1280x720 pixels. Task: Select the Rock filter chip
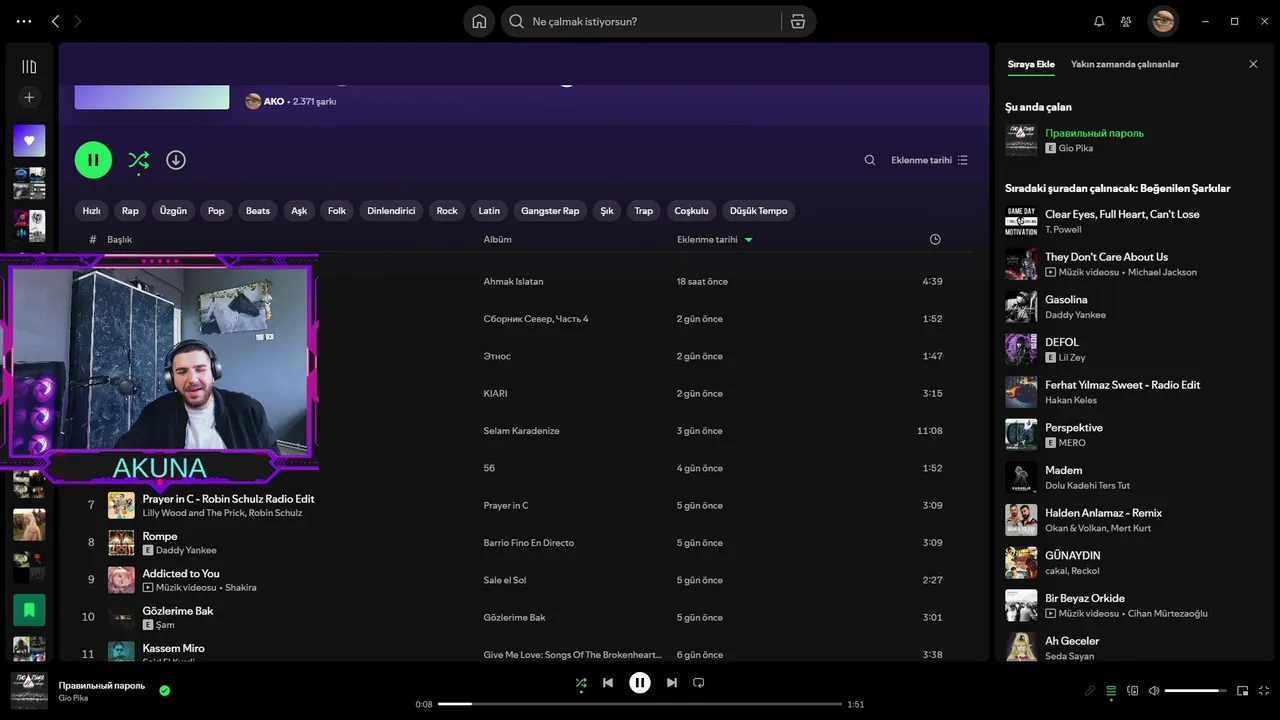coord(447,211)
